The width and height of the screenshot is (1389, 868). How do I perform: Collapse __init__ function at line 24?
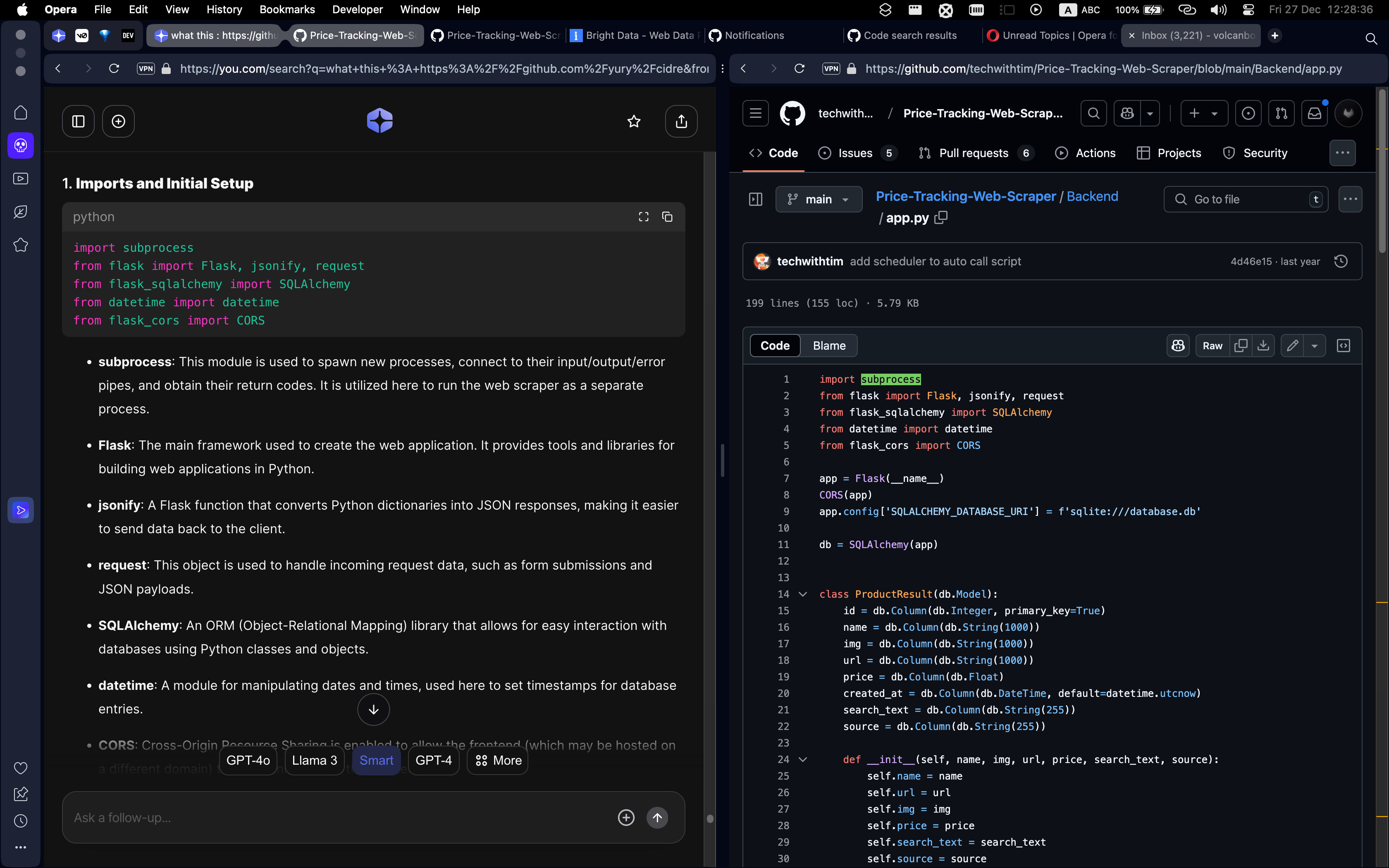coord(803,760)
